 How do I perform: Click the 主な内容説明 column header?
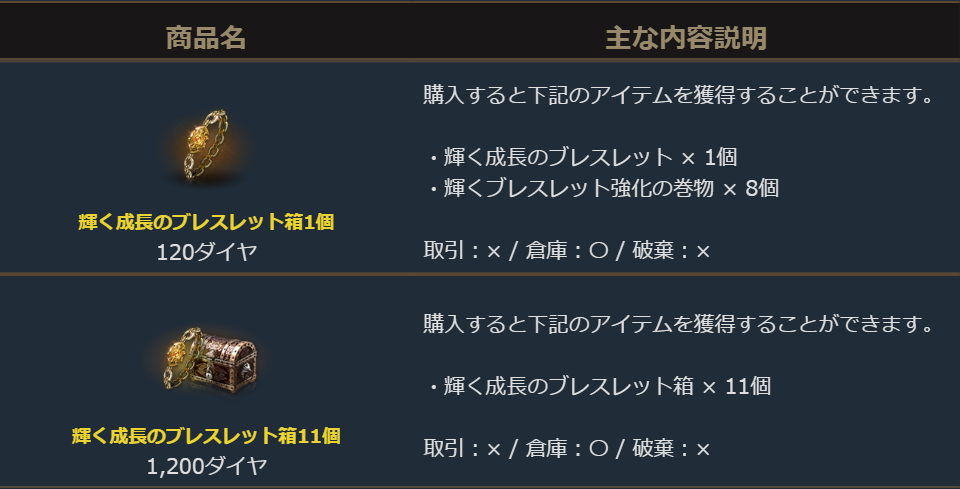tap(685, 38)
